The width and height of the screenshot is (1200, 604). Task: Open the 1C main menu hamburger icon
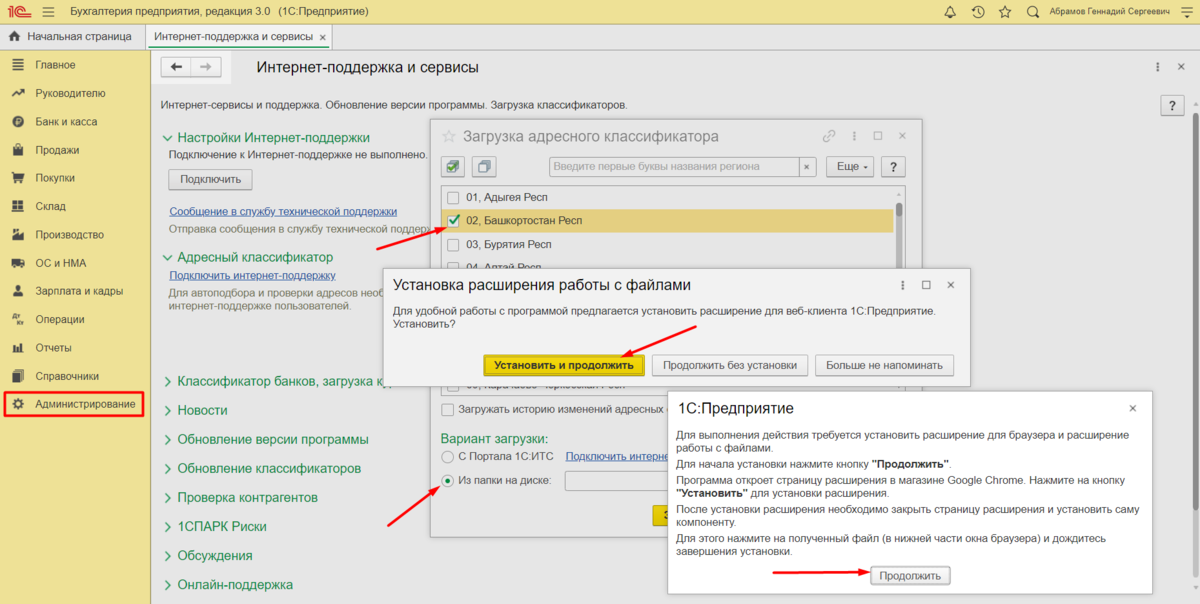click(48, 12)
